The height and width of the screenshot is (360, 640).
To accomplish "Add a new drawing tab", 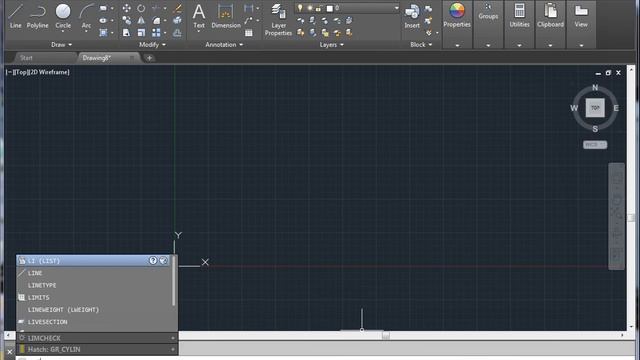I will [149, 58].
